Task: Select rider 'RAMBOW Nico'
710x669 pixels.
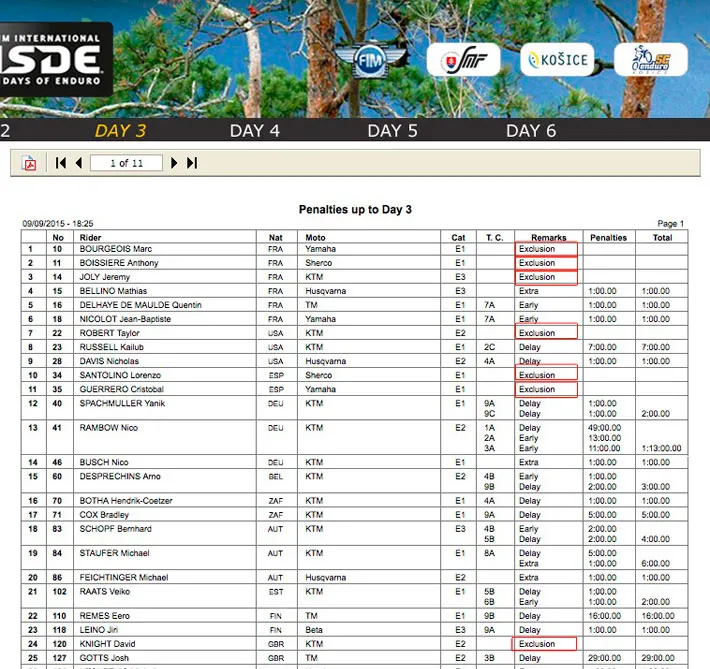Action: (109, 428)
